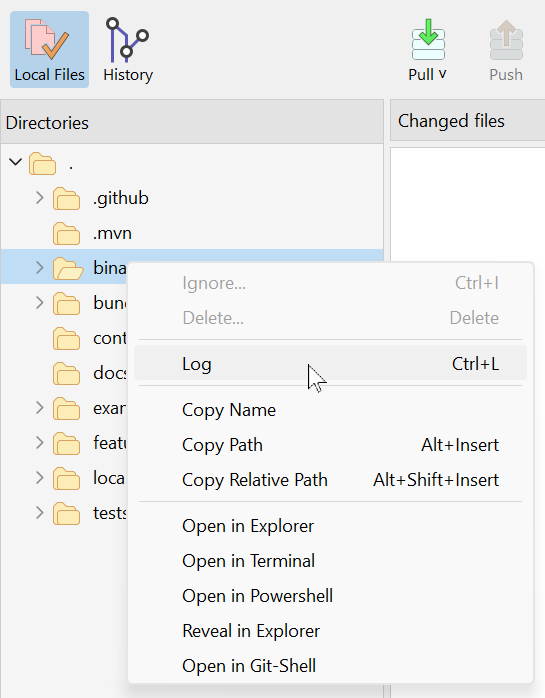Click the Changed files panel header
545x698 pixels.
468,121
